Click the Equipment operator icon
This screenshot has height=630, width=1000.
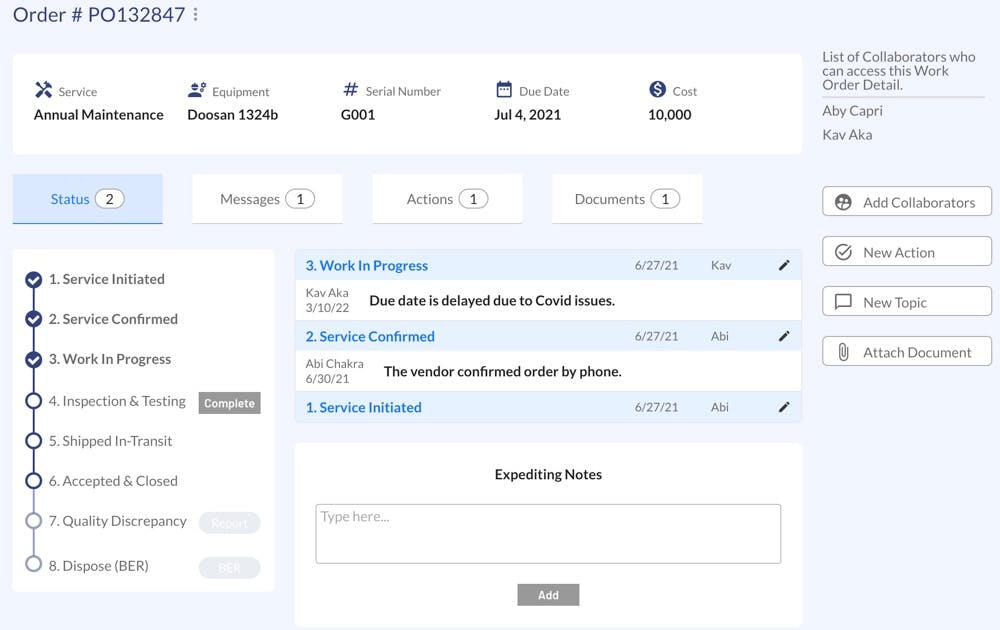tap(197, 90)
